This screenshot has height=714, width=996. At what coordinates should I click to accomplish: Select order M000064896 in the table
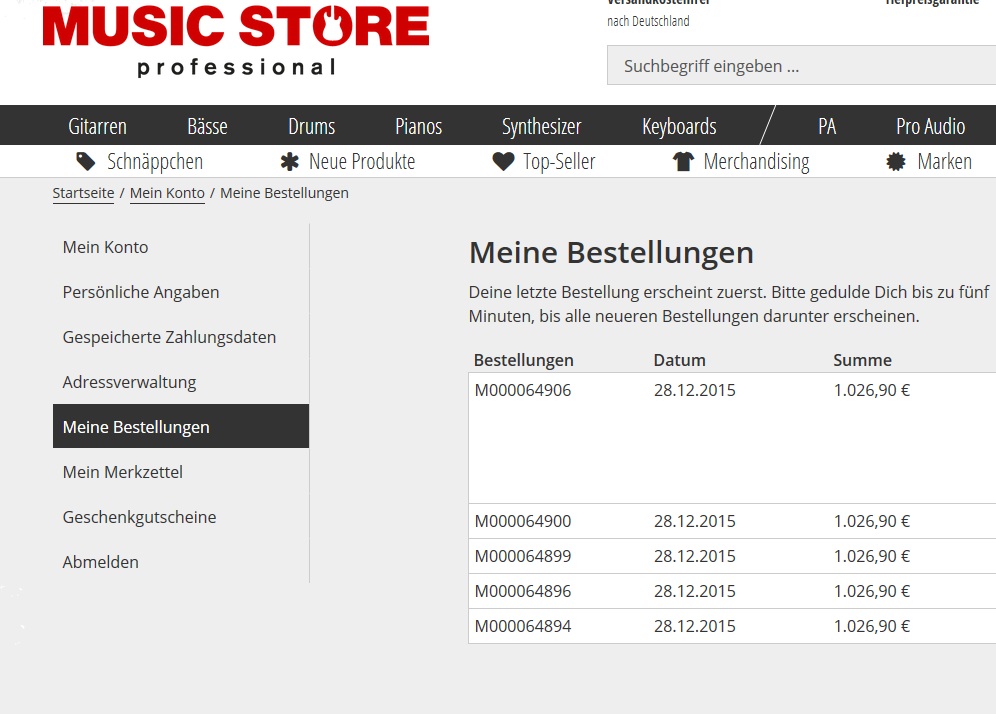click(x=523, y=591)
